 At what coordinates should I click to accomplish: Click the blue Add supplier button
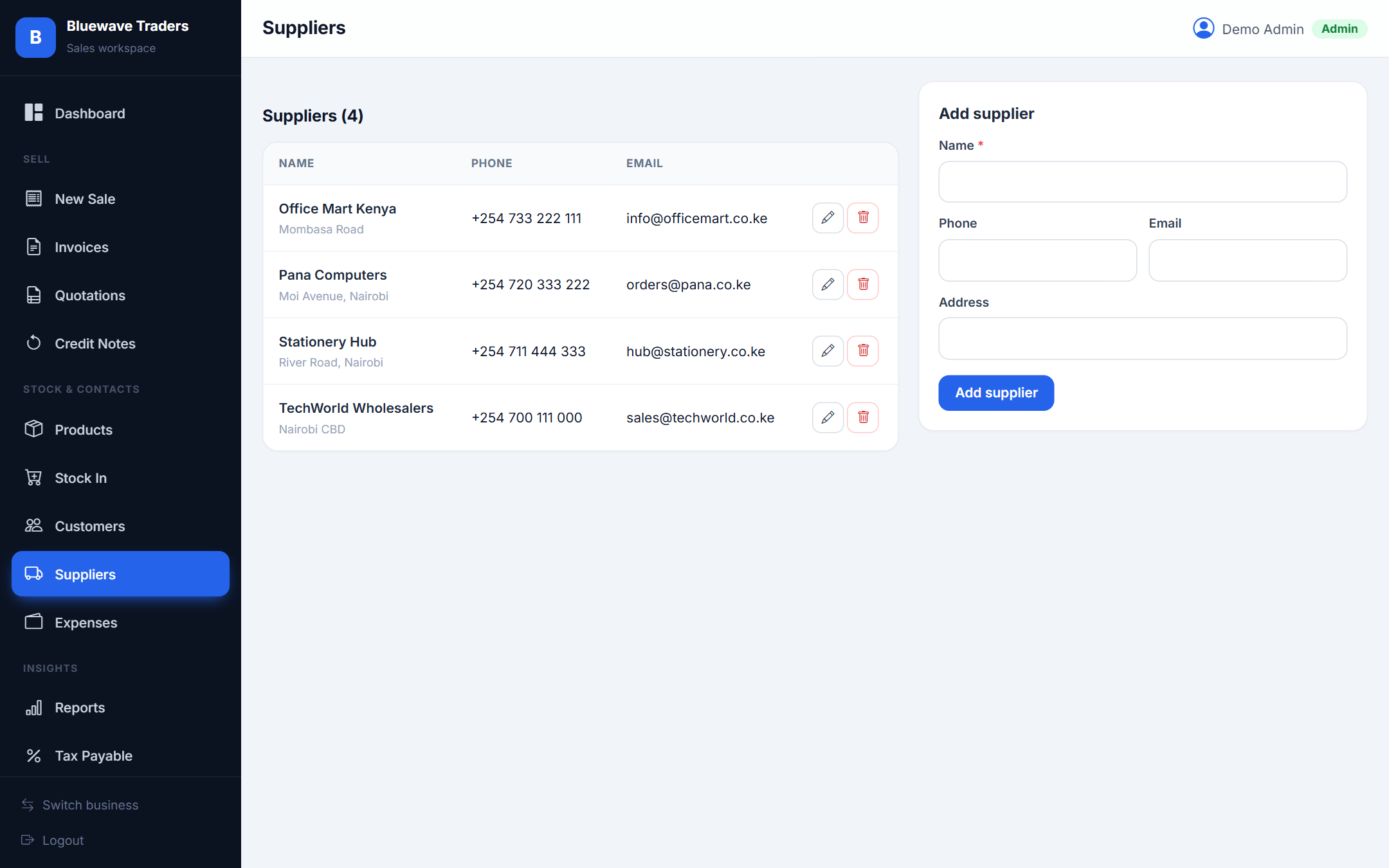[996, 393]
